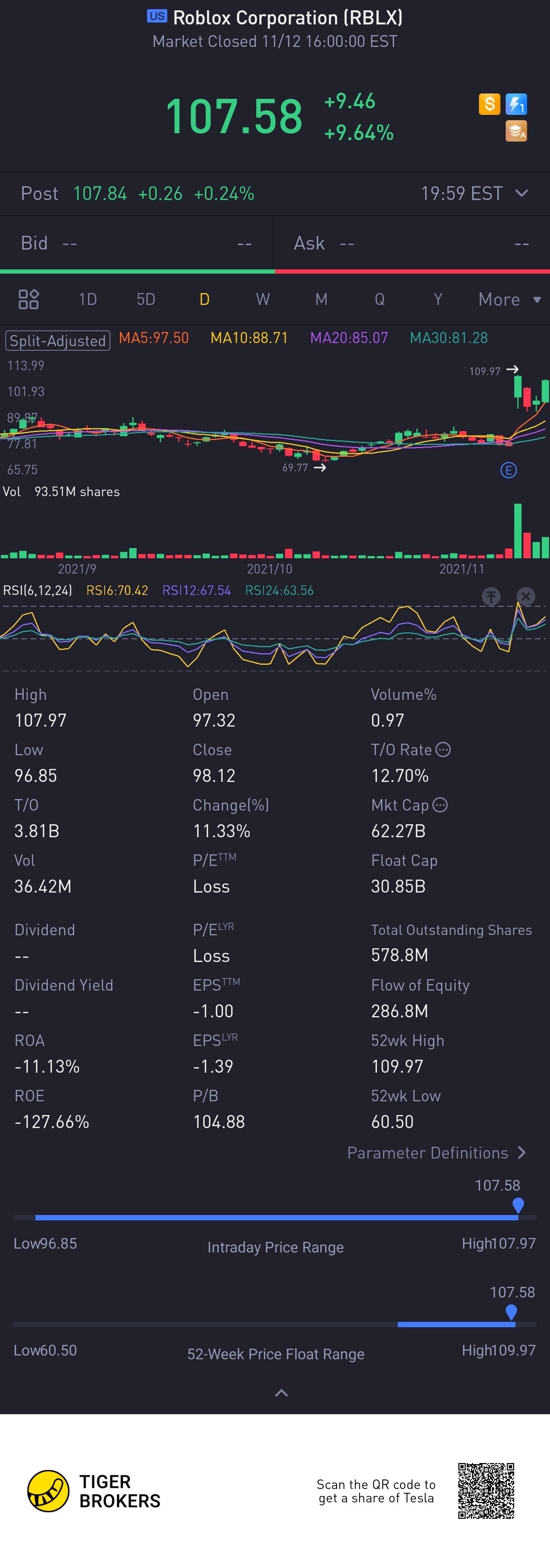Select the W weekly chart tab
The image size is (550, 1568).
(x=262, y=299)
